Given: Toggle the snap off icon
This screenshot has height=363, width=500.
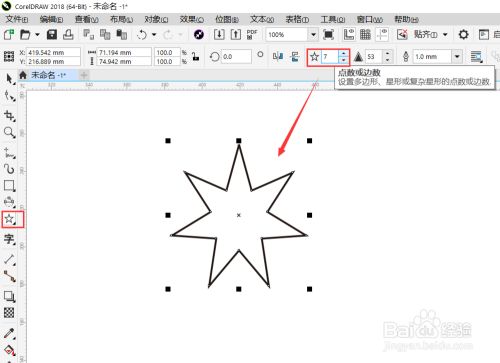Looking at the screenshot, I should click(402, 34).
